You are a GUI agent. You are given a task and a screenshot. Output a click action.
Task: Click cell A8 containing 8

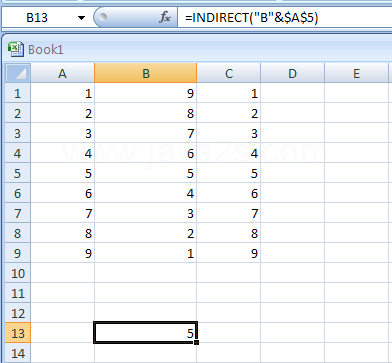click(x=63, y=233)
